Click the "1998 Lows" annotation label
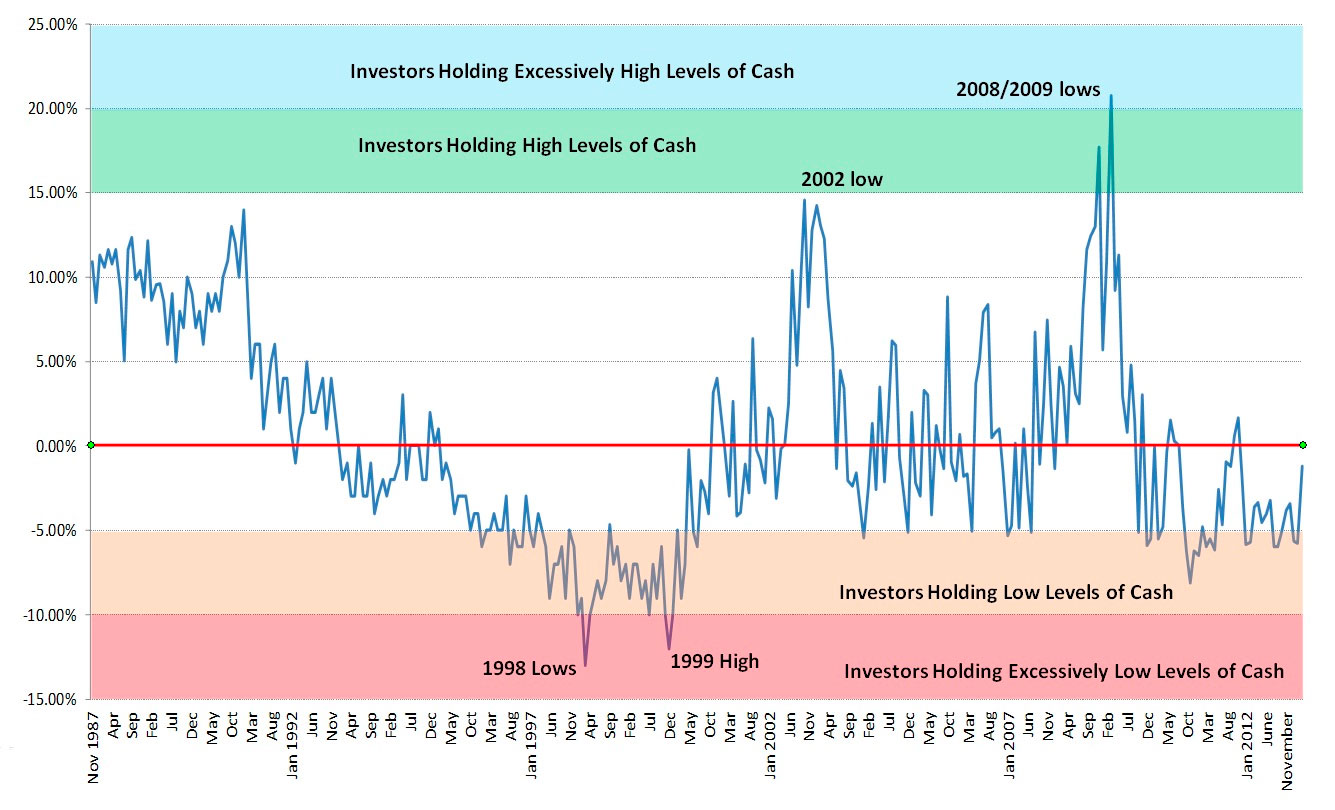Image resolution: width=1335 pixels, height=810 pixels. (x=529, y=668)
